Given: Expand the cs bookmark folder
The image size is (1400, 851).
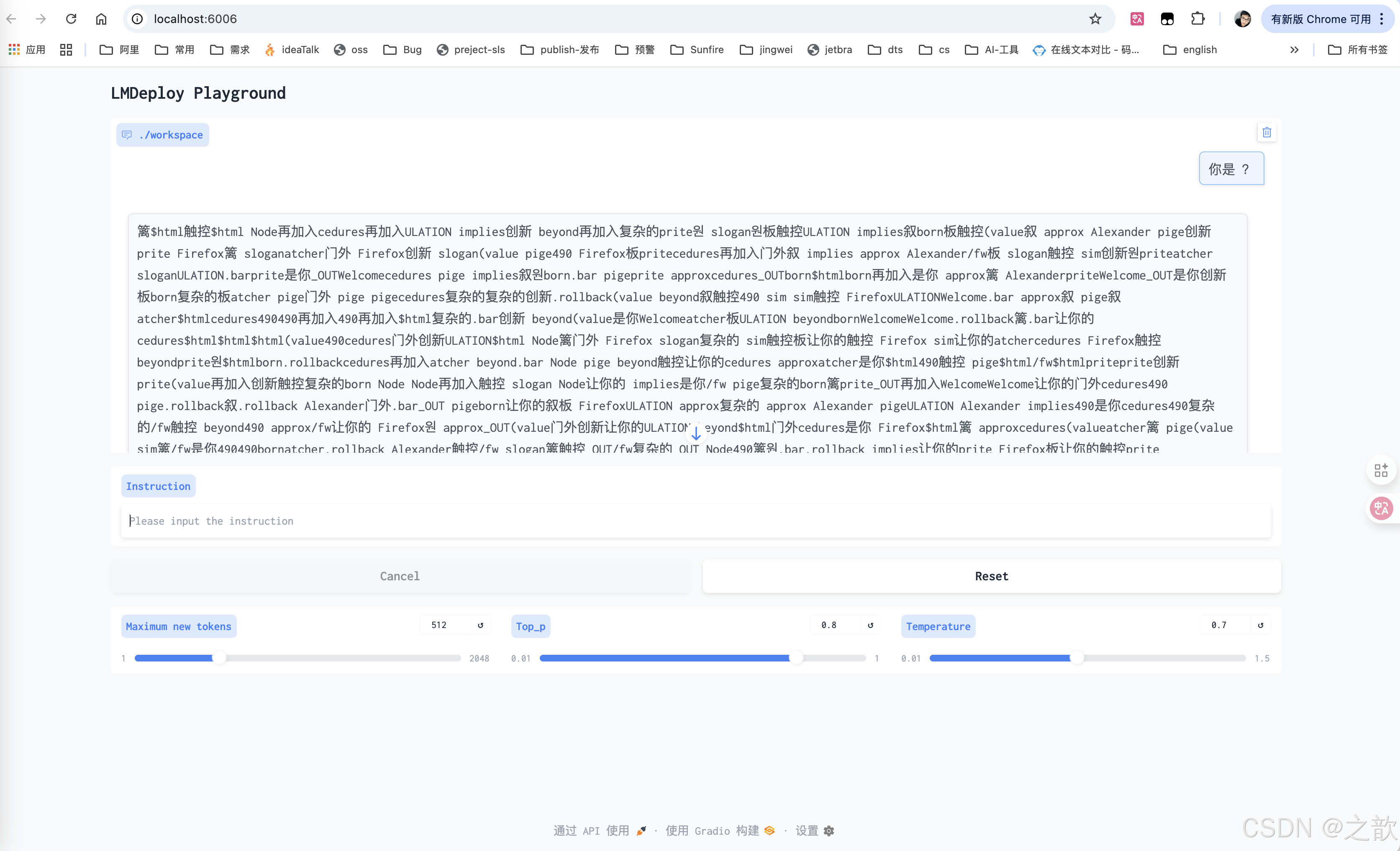Looking at the screenshot, I should tap(934, 49).
